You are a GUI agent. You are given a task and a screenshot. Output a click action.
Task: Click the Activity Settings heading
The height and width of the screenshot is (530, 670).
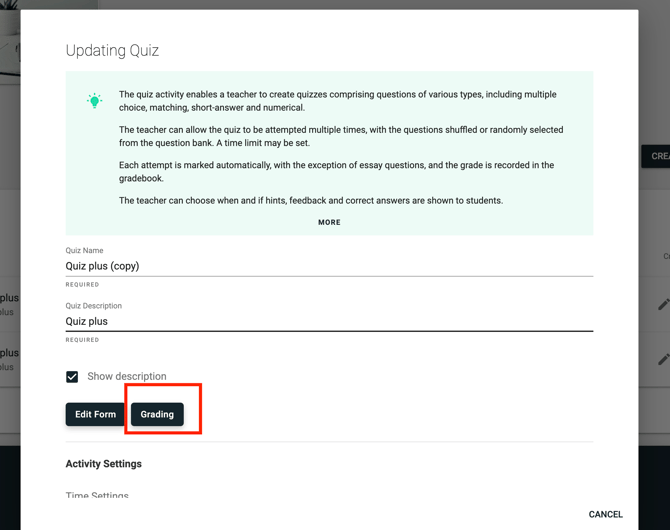point(103,464)
